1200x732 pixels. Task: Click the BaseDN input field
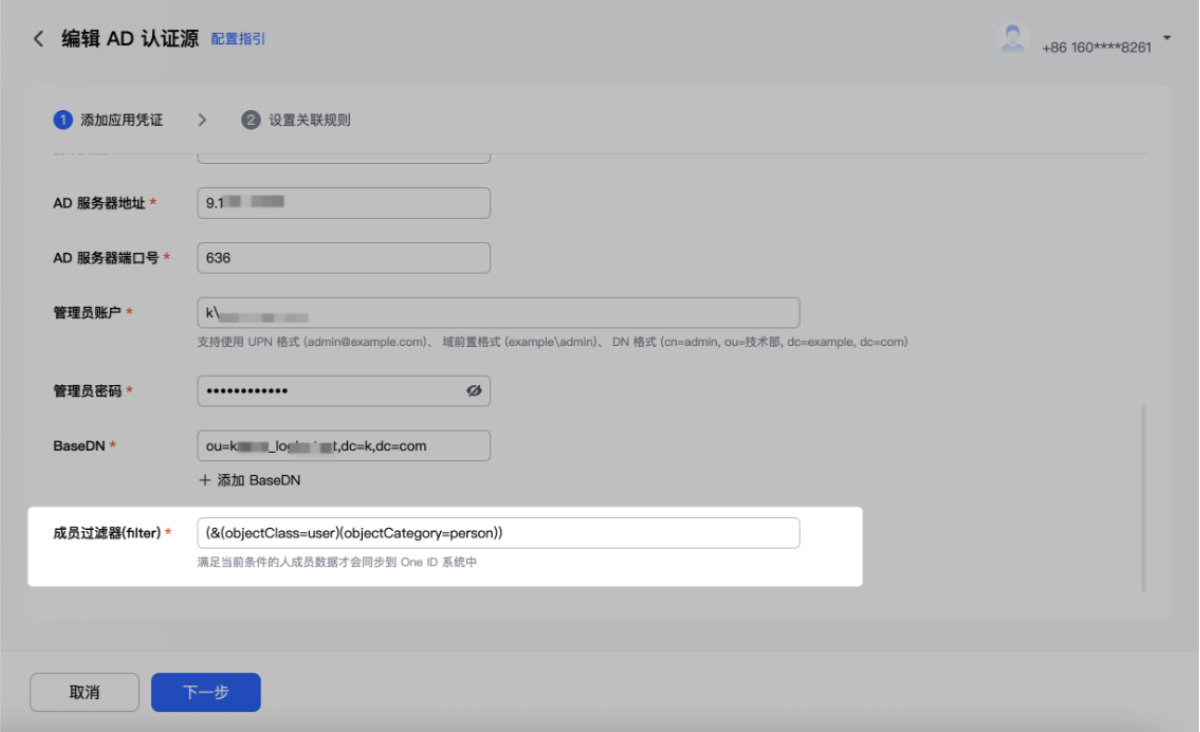pyautogui.click(x=344, y=446)
